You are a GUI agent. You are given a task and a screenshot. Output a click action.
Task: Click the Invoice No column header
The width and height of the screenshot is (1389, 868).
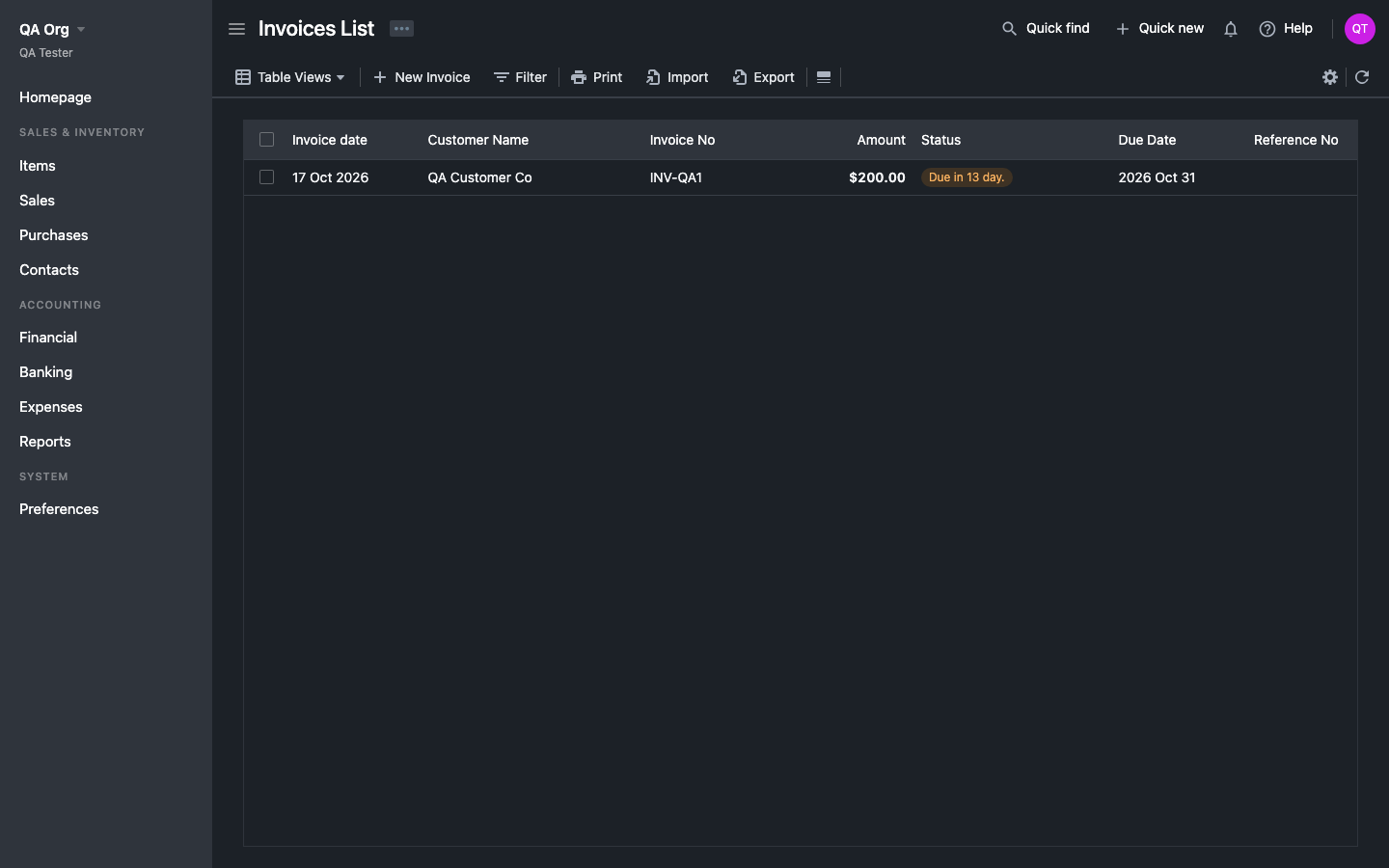pos(682,140)
